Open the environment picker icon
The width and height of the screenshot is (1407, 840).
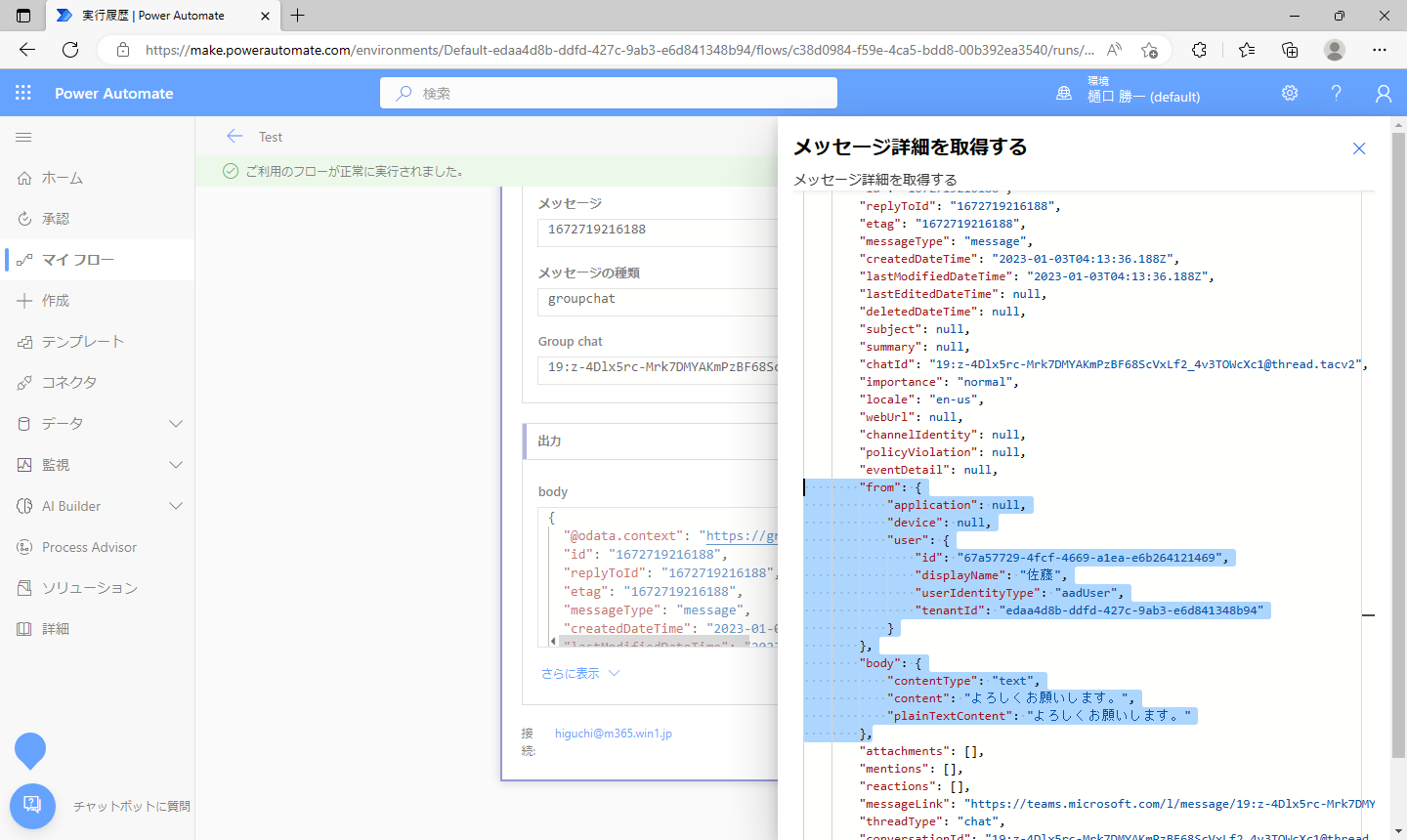1064,93
